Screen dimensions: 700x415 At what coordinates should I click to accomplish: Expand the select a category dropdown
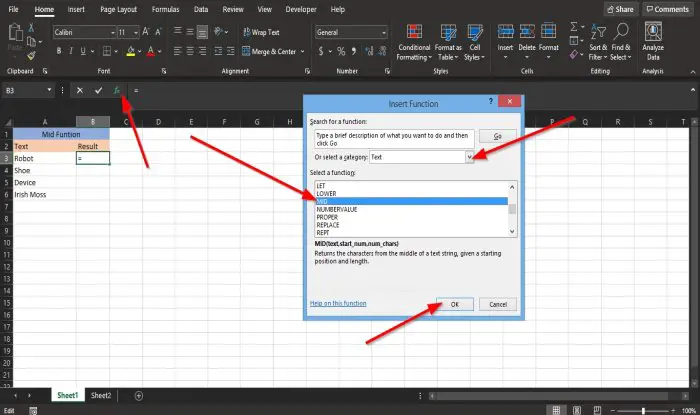tap(469, 157)
